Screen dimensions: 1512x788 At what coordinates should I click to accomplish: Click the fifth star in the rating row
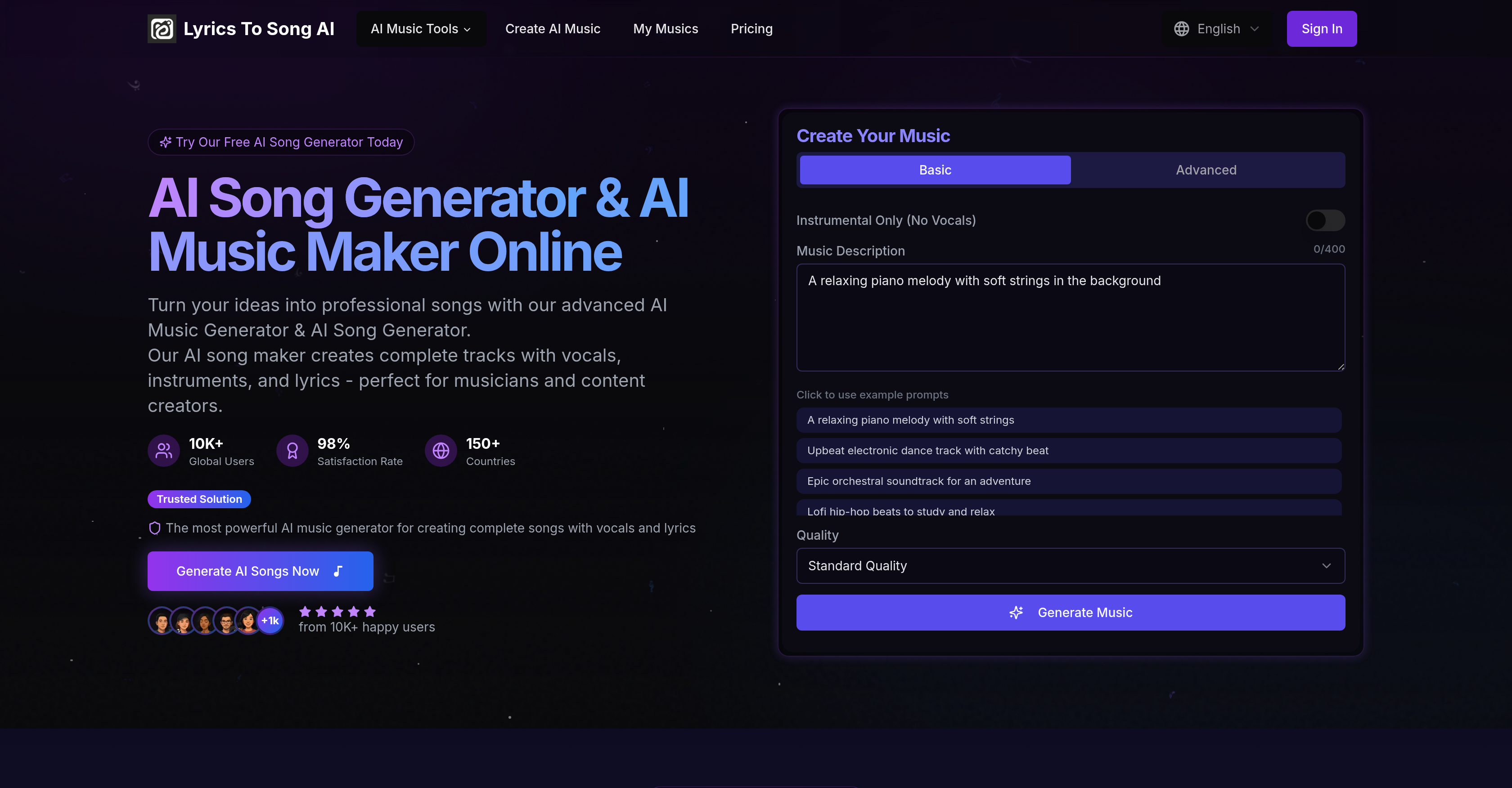tap(370, 611)
